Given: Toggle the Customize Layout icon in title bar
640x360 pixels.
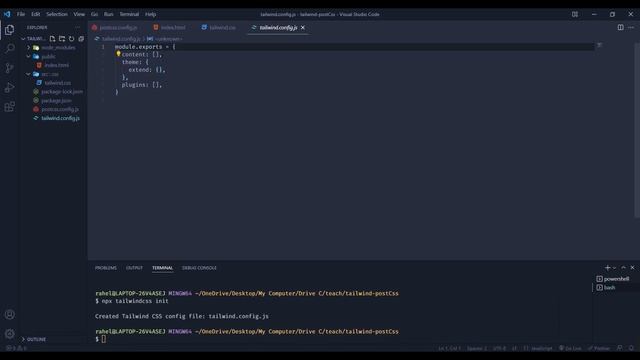Looking at the screenshot, I should 575,14.
